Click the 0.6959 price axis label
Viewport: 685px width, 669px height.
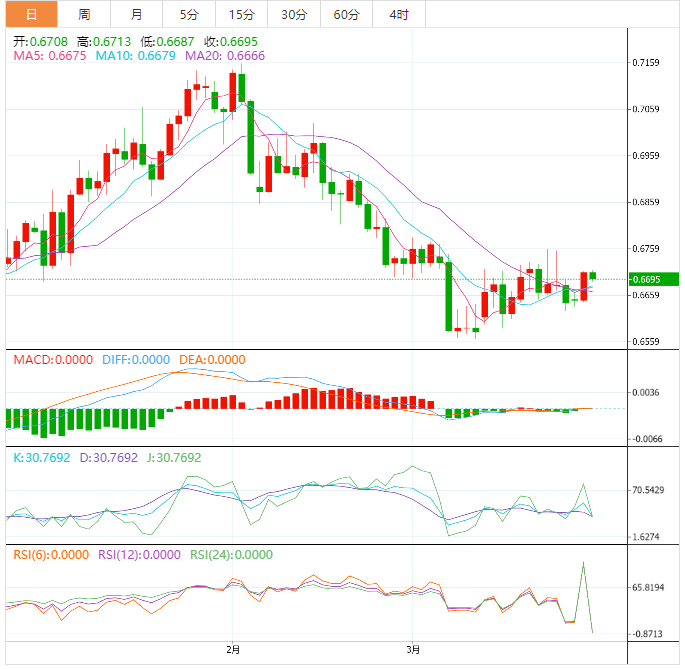coord(646,156)
